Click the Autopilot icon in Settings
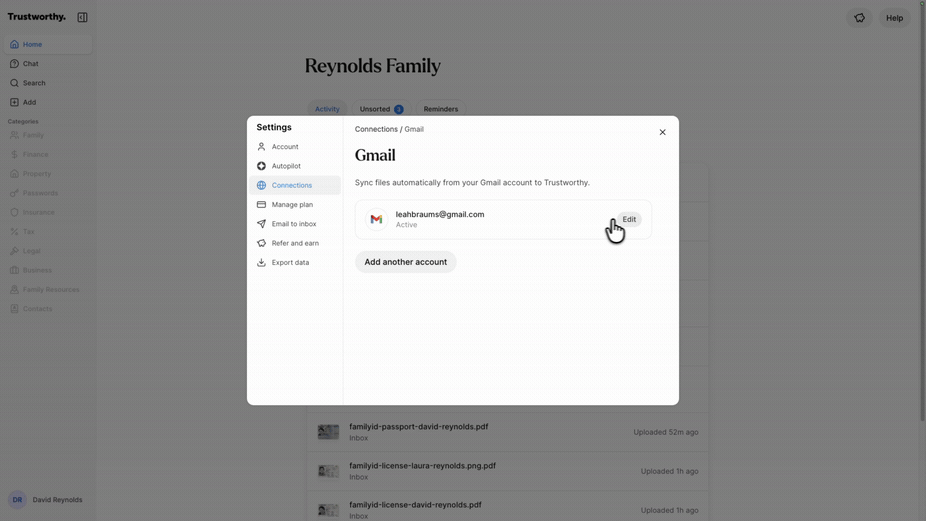 pyautogui.click(x=261, y=166)
